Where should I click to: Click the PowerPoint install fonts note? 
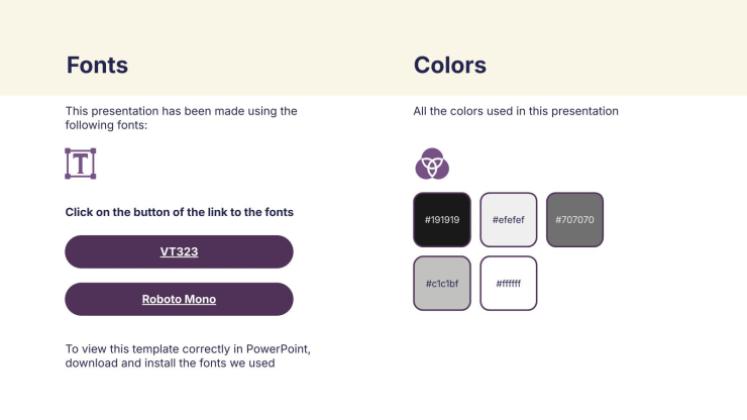pyautogui.click(x=188, y=356)
